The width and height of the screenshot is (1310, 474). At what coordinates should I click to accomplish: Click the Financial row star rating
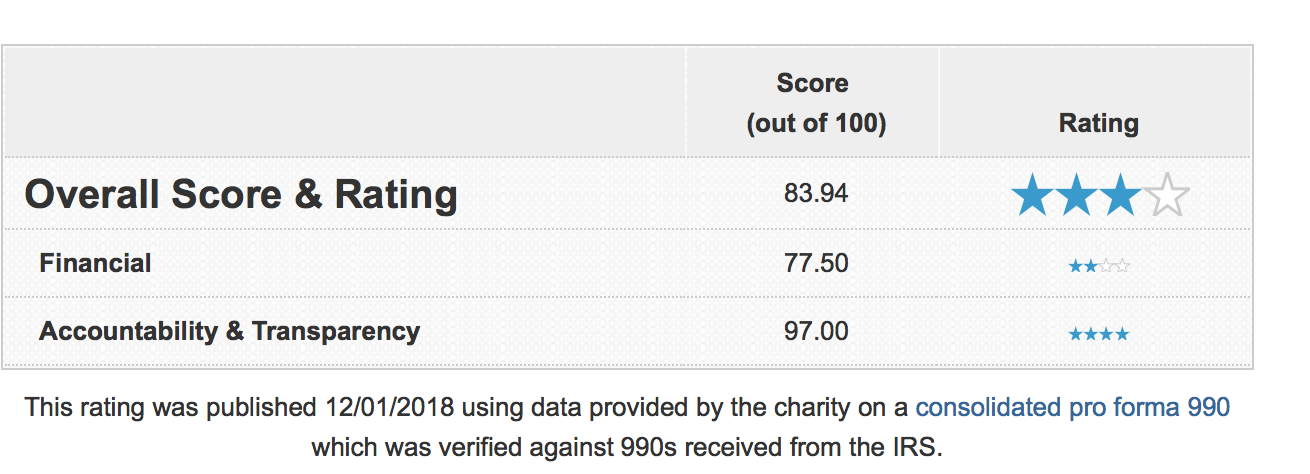(x=1098, y=266)
